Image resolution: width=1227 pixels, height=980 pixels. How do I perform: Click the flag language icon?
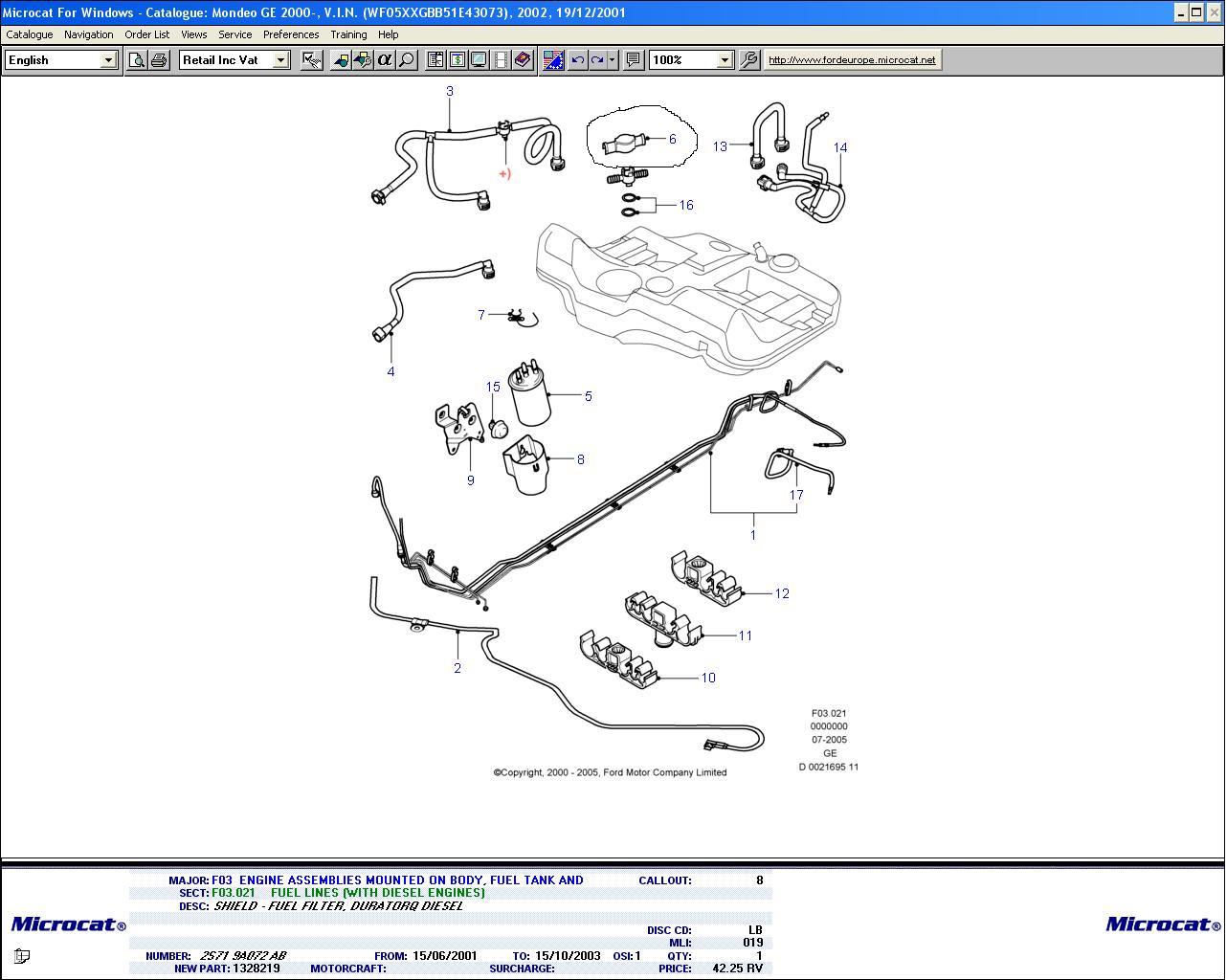pyautogui.click(x=553, y=60)
